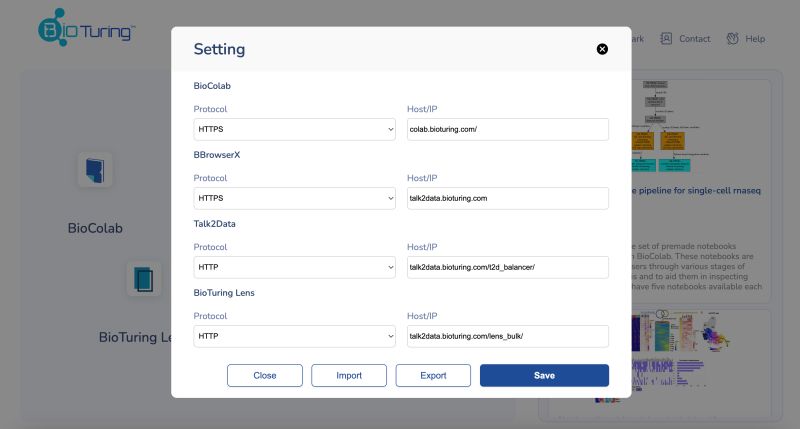The image size is (800, 429).
Task: Click the Help icon in header
Action: coord(733,39)
